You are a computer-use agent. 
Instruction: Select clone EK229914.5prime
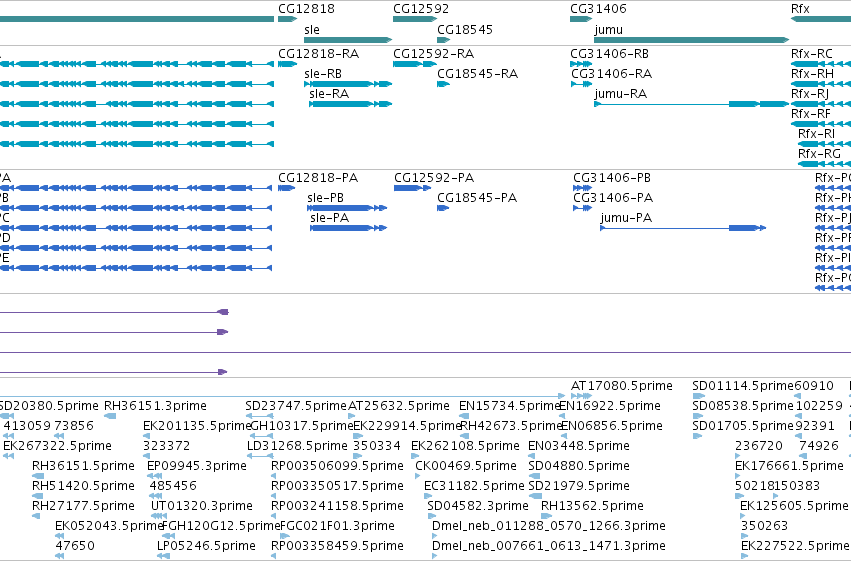point(407,426)
